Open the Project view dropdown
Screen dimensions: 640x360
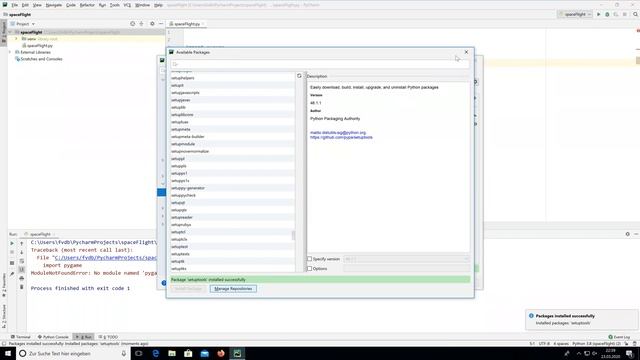tap(23, 24)
